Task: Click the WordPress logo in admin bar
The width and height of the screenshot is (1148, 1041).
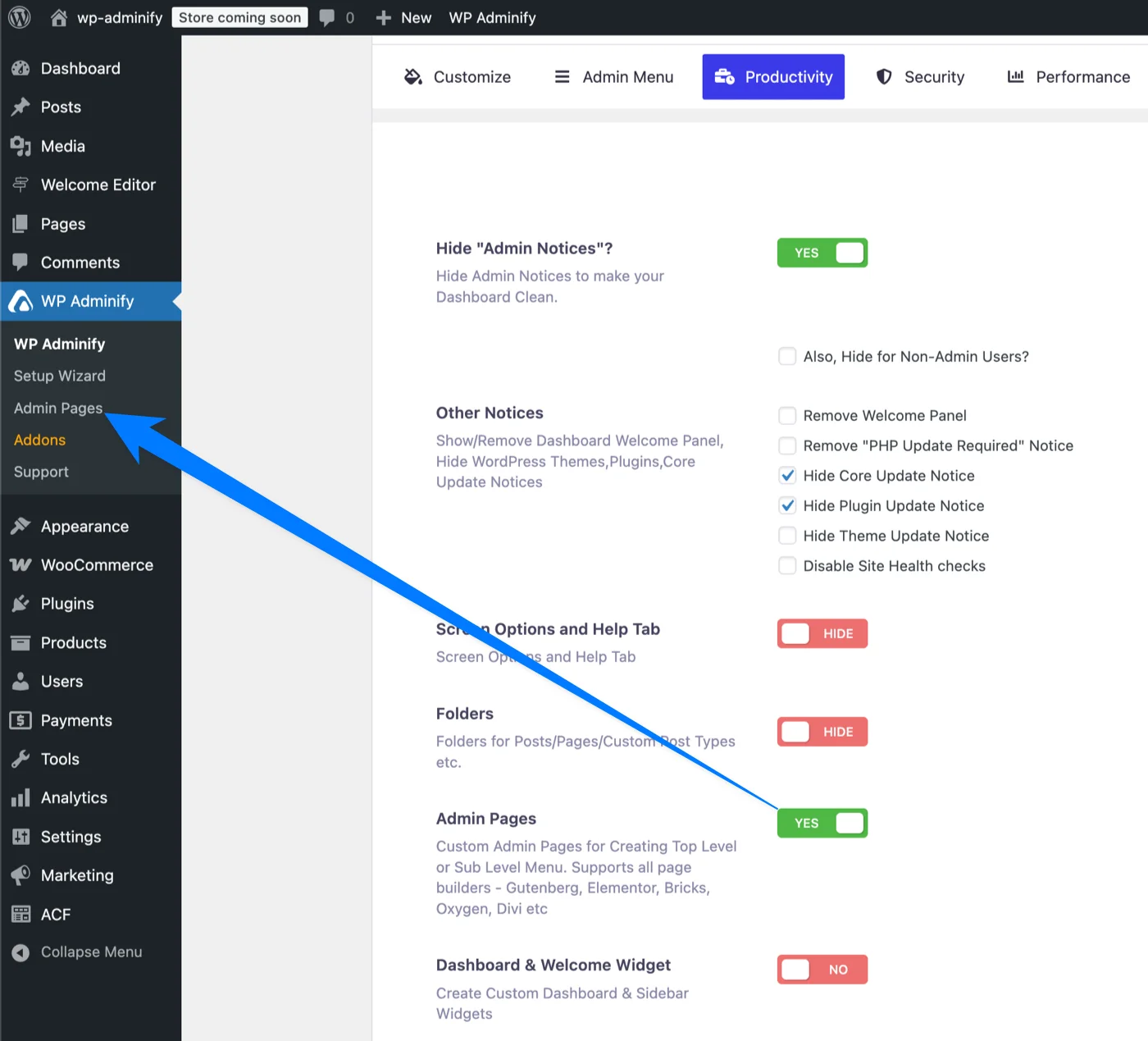Action: pyautogui.click(x=20, y=17)
